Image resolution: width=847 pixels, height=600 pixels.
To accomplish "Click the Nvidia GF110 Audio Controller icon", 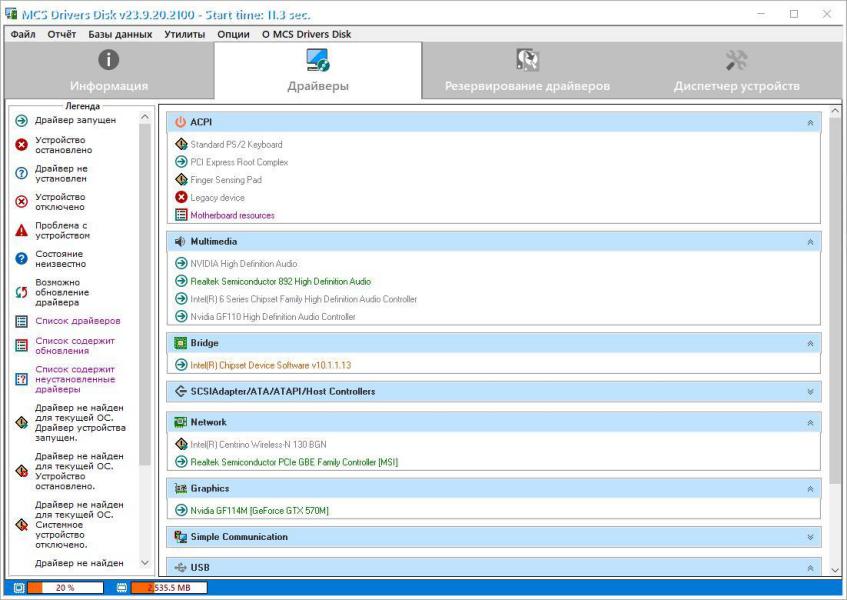I will click(182, 316).
